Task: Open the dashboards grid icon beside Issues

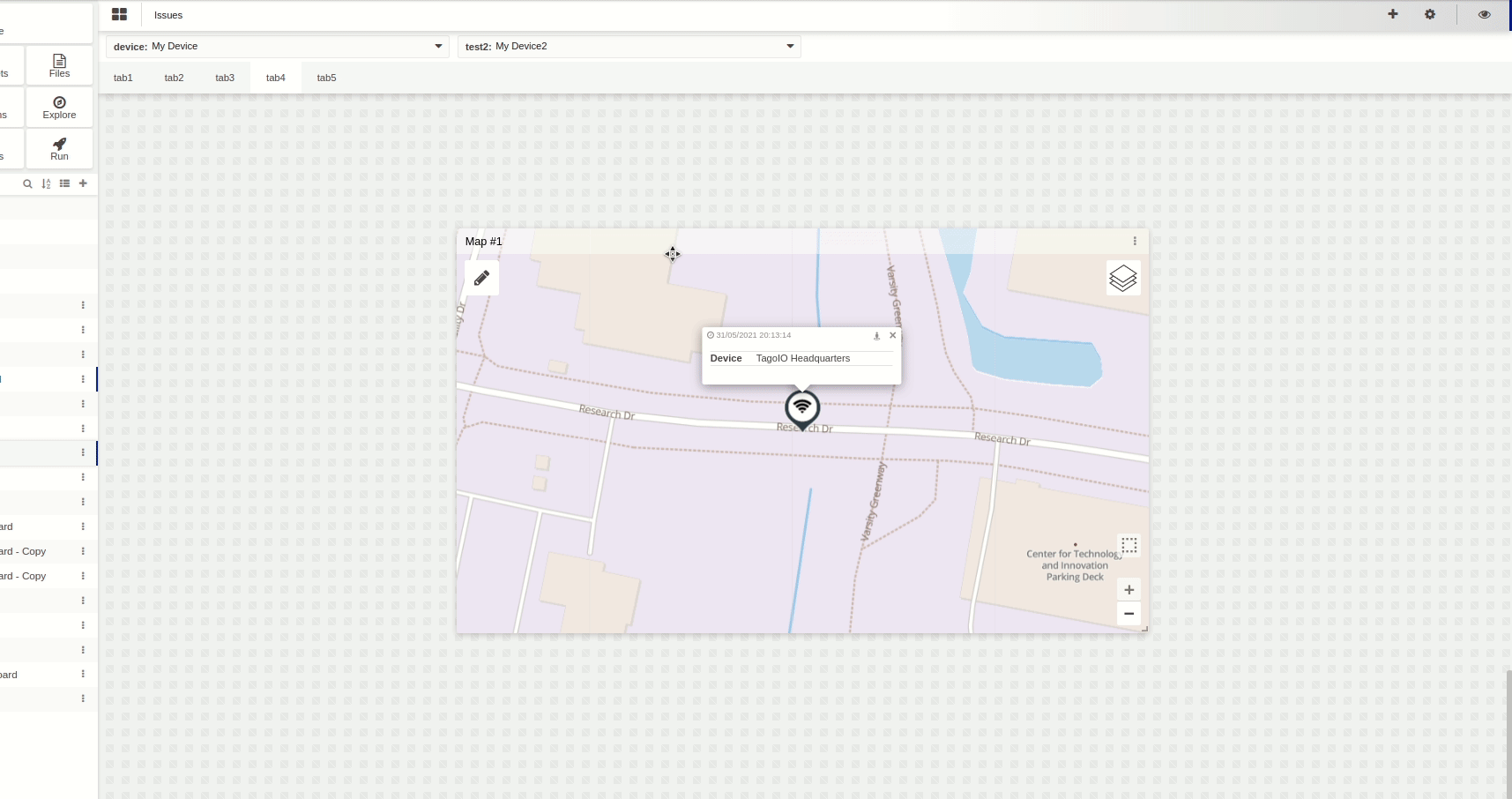Action: tap(119, 14)
